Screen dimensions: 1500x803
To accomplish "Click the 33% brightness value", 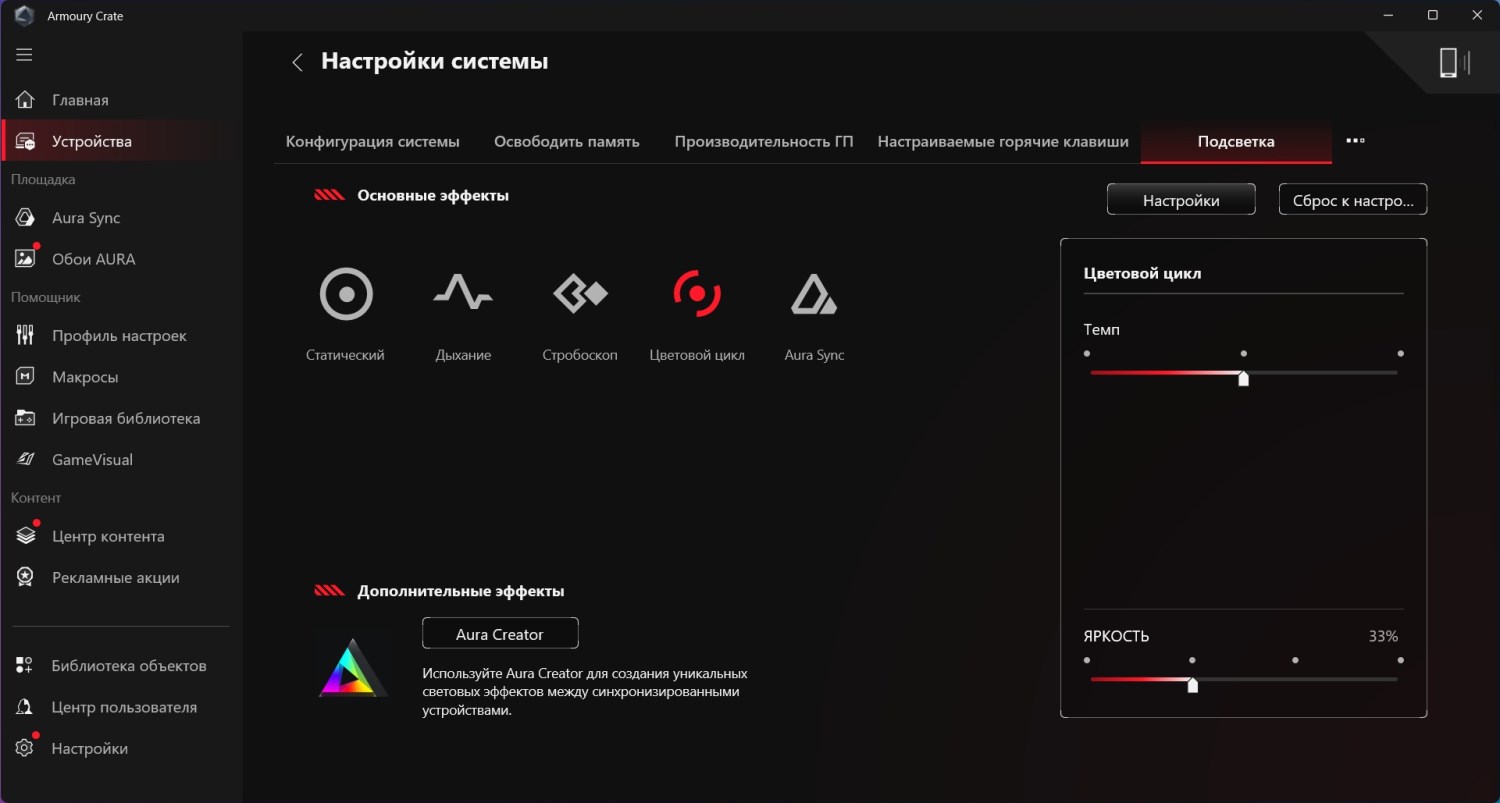I will click(x=1383, y=636).
